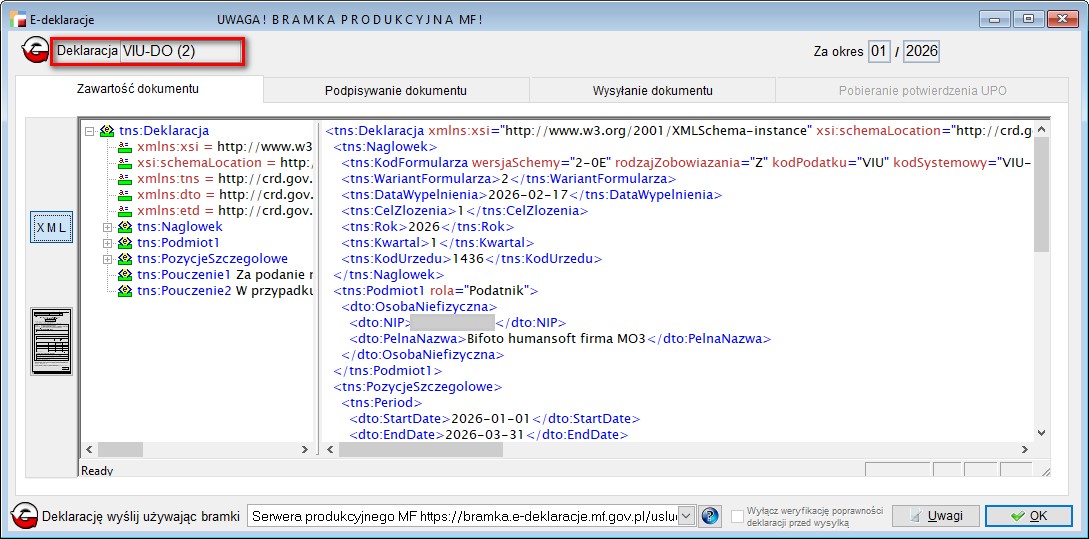Click the xmlns:xsi attribute icon
1089x539 pixels.
[x=125, y=146]
